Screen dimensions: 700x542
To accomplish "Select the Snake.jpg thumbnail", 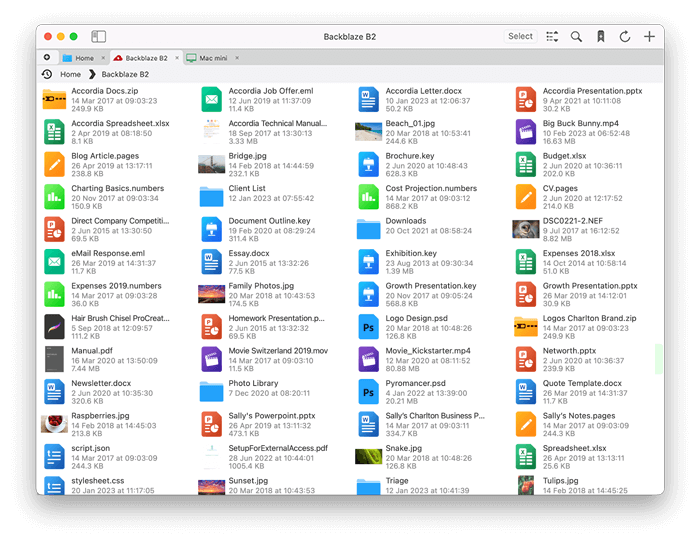I will (368, 457).
